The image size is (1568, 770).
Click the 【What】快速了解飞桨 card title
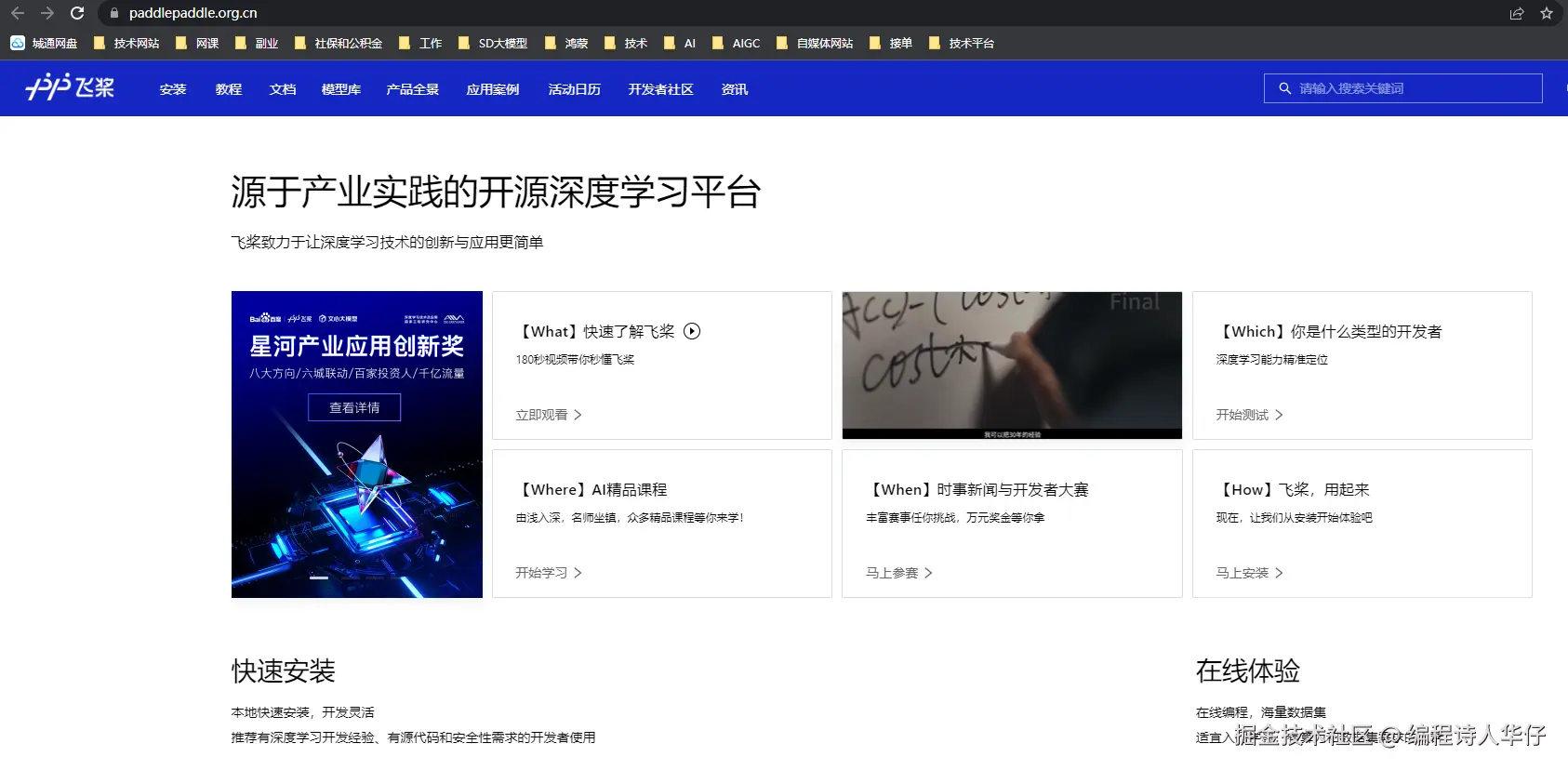tap(595, 331)
